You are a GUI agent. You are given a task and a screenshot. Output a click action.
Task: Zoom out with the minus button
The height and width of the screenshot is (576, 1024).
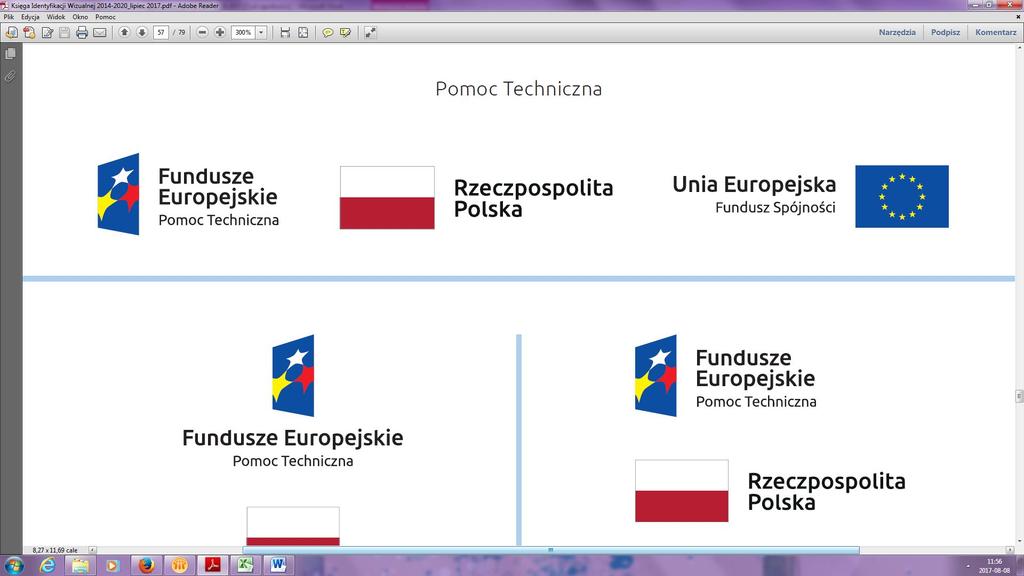click(x=202, y=32)
